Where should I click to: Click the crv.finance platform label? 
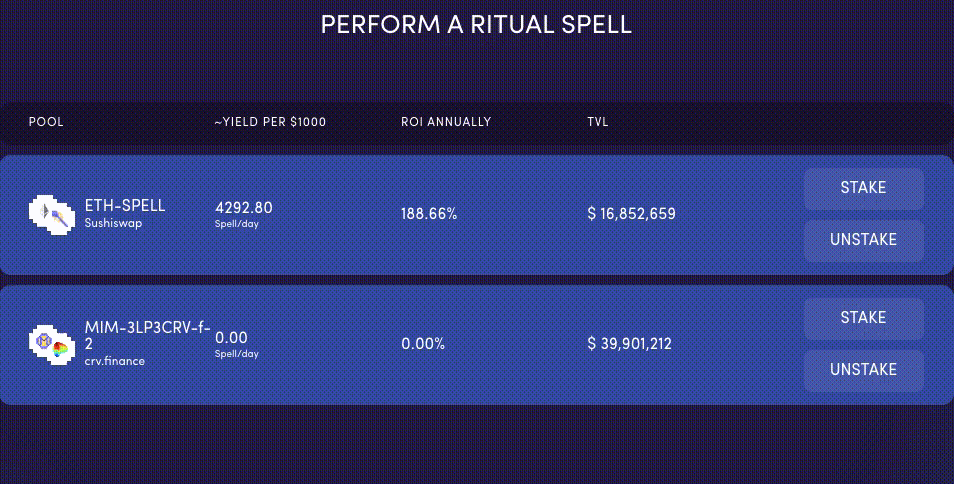pyautogui.click(x=114, y=360)
